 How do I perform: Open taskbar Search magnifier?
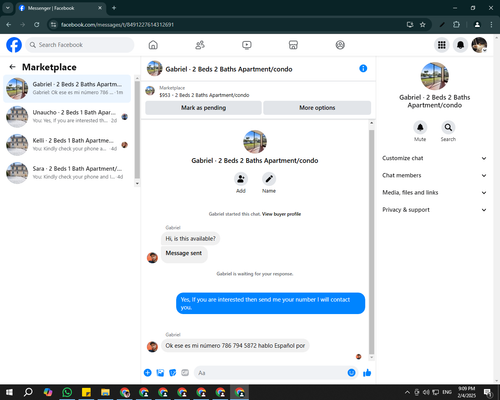point(28,392)
